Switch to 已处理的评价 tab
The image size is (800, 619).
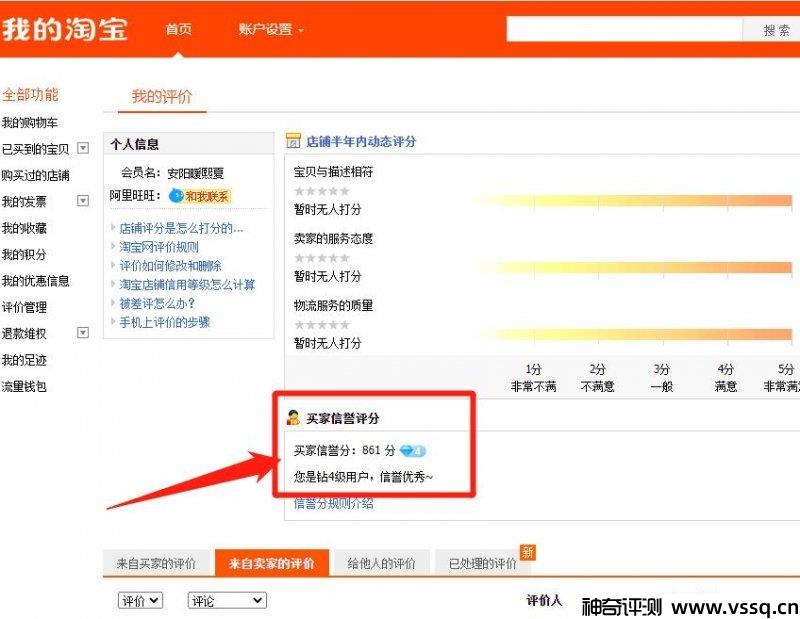click(482, 563)
